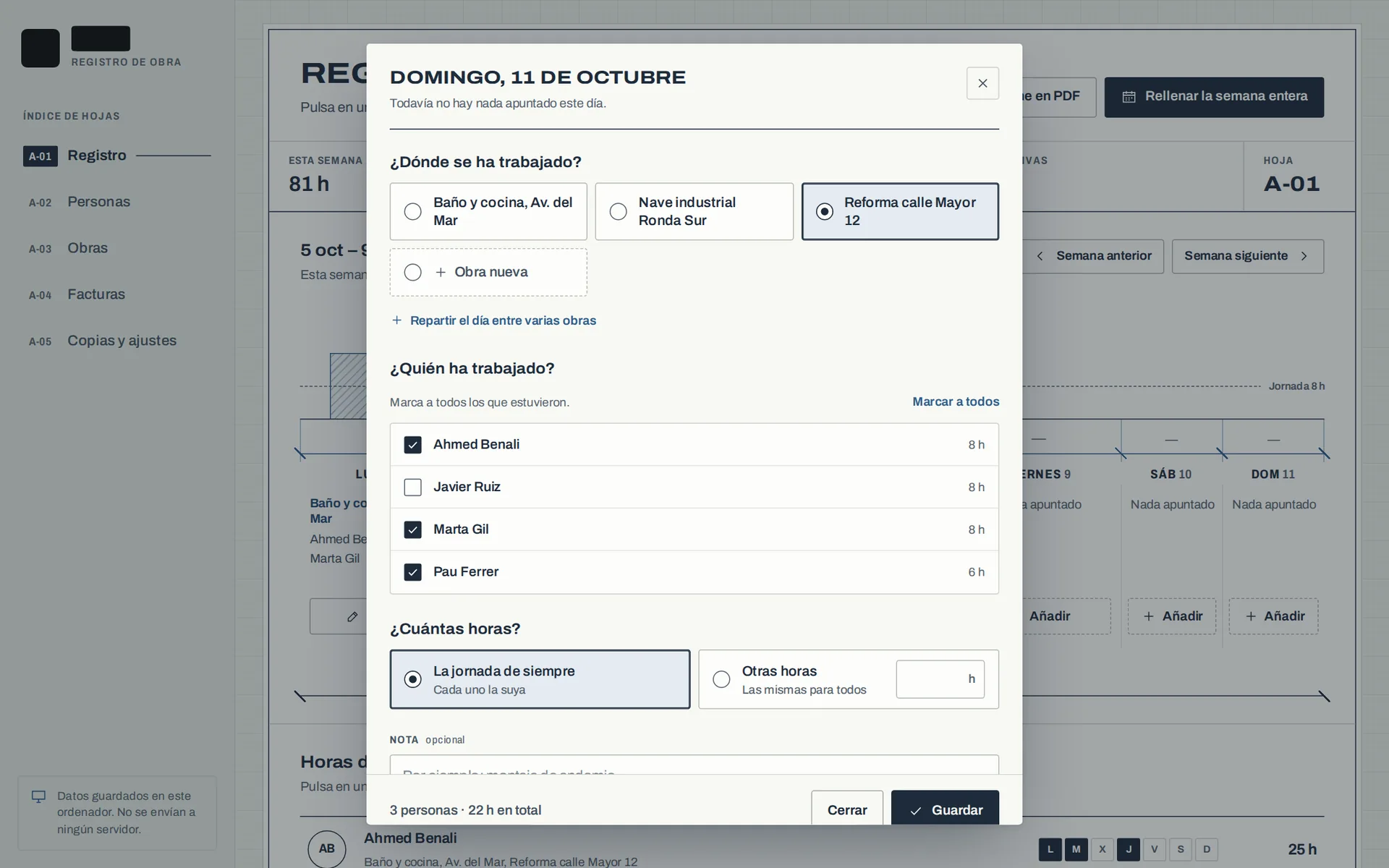Viewport: 1389px width, 868px height.
Task: Check Javier Ruiz checkbox
Action: (x=412, y=488)
